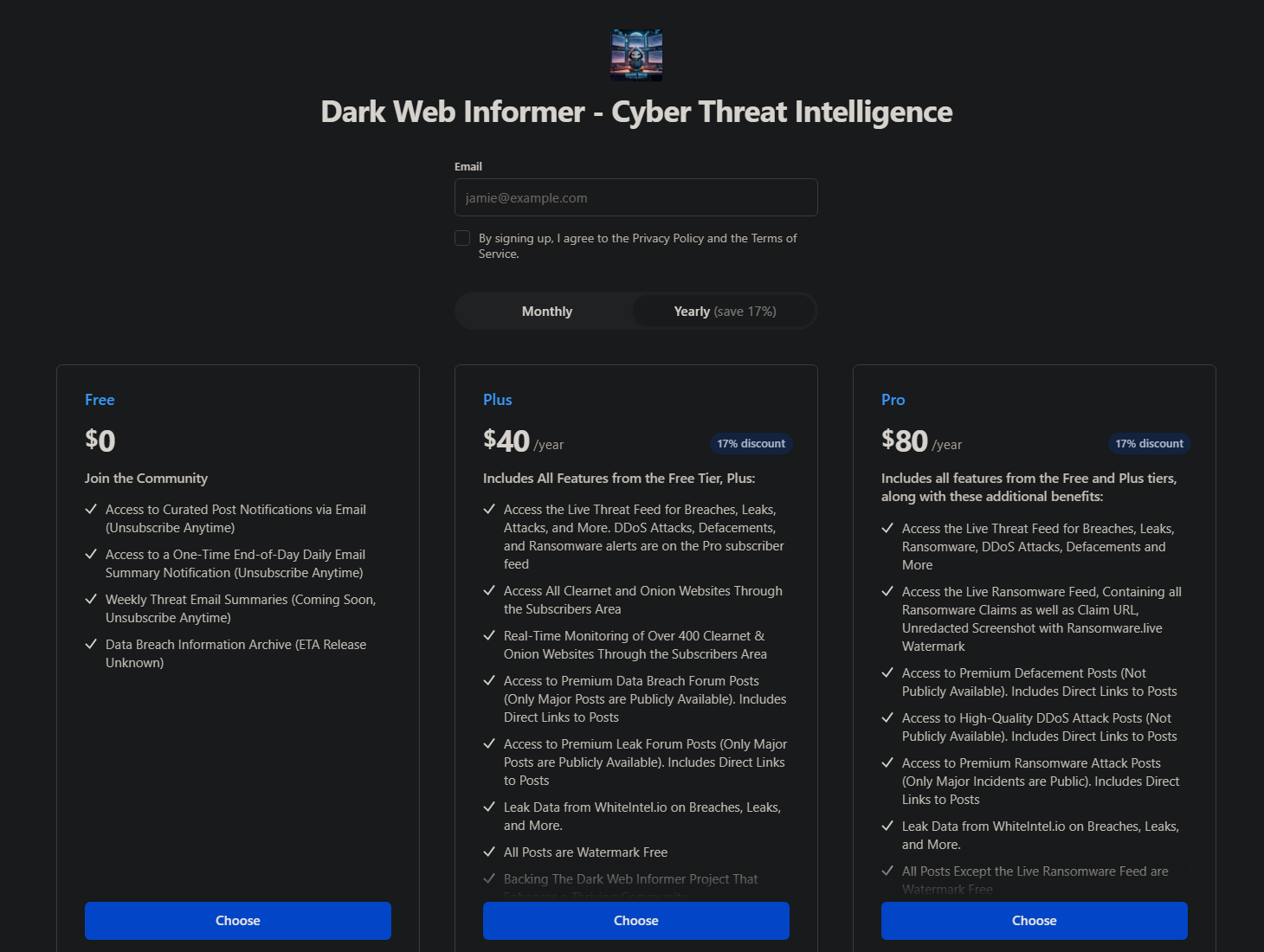Click the Free plan title
The width and height of the screenshot is (1264, 952).
(100, 400)
